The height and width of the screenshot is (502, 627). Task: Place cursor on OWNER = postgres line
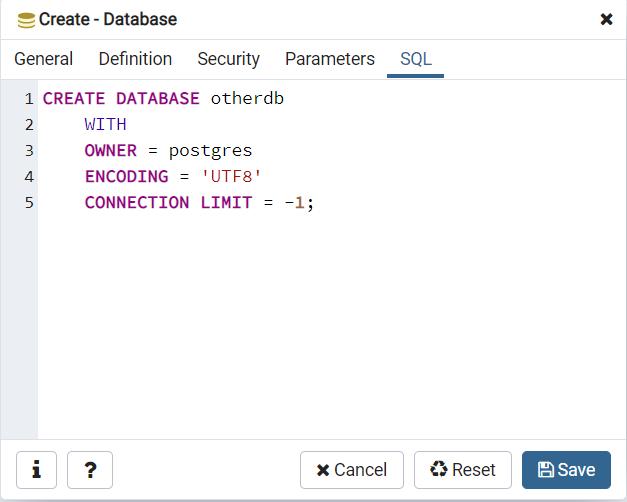(168, 151)
